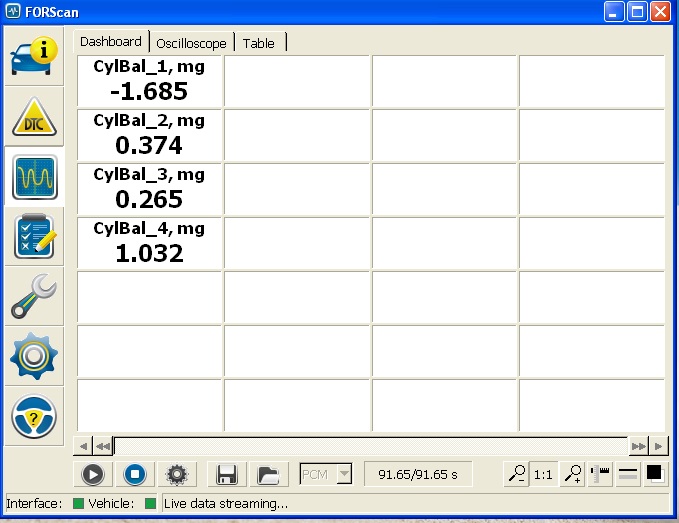Screen dimensions: 679x523
Task: Open the steering wheel help section
Action: (x=34, y=417)
